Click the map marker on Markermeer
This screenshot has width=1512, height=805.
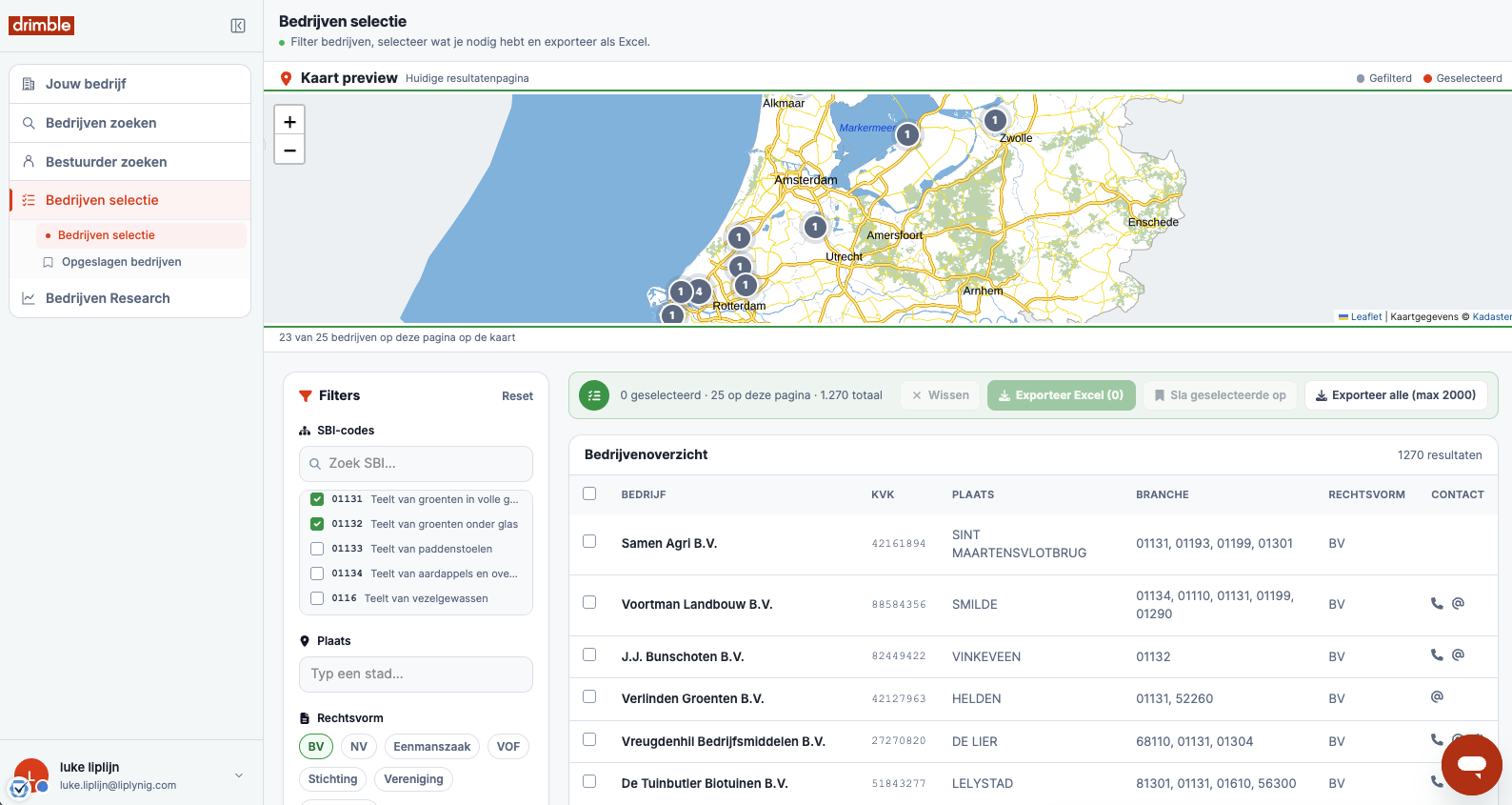pos(907,135)
